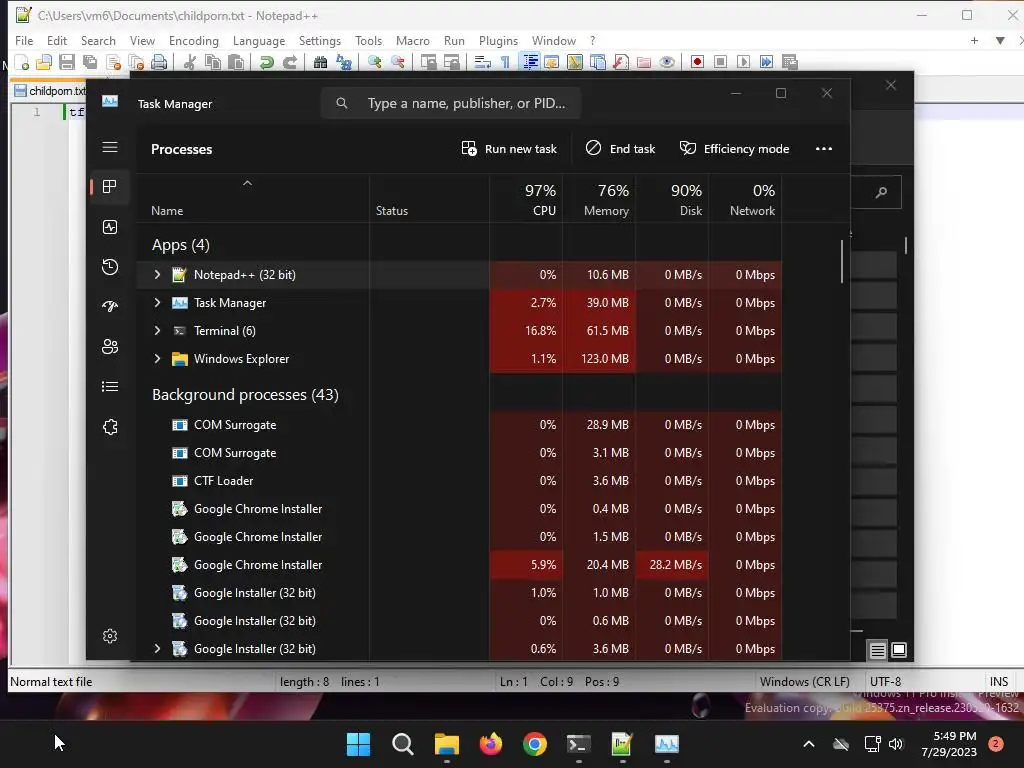Image resolution: width=1024 pixels, height=768 pixels.
Task: Click End task button
Action: coord(620,149)
